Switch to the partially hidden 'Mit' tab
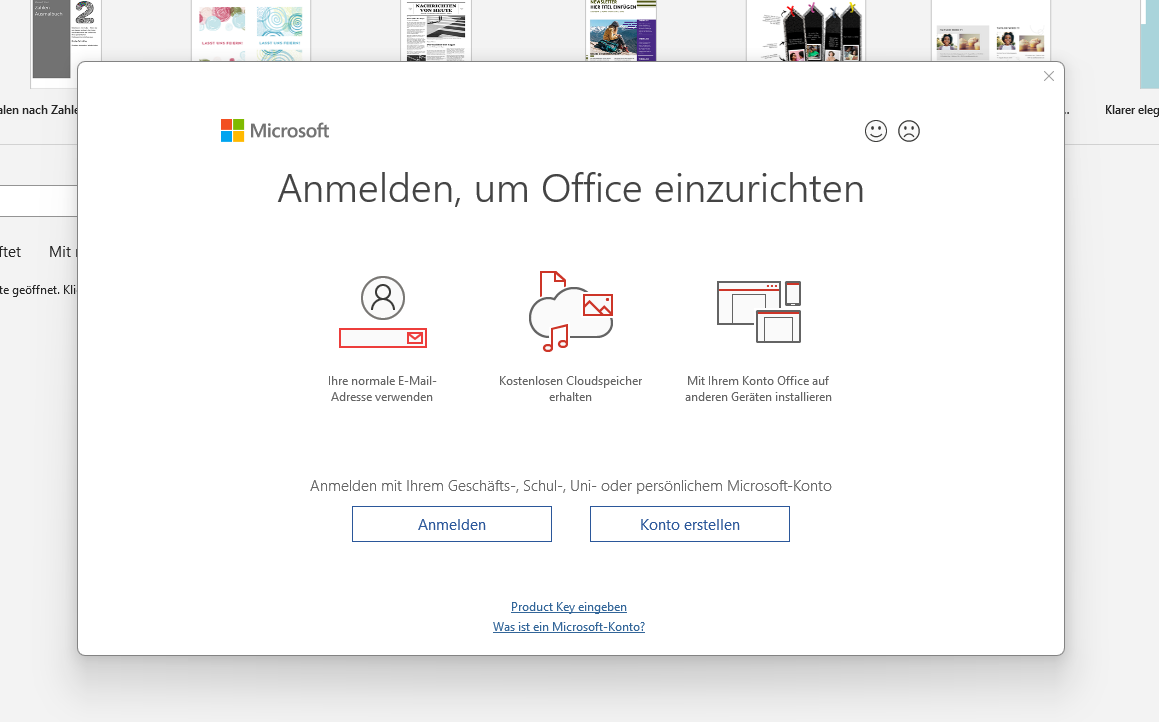The height and width of the screenshot is (722, 1159). click(61, 252)
